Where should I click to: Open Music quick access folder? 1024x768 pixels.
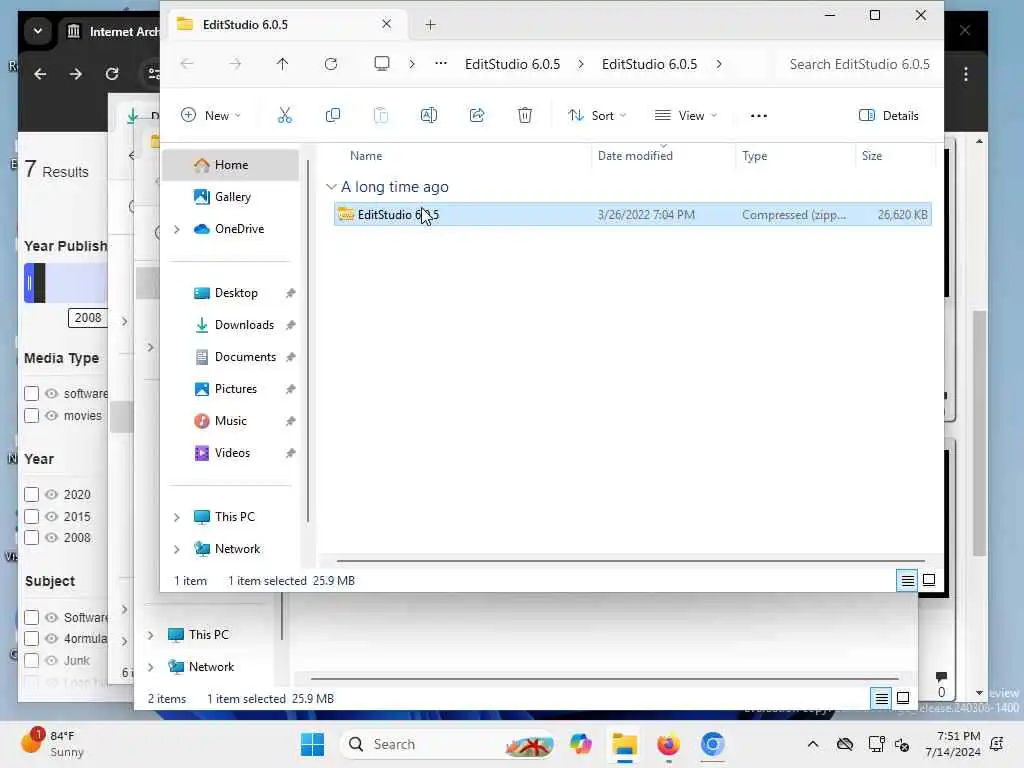tap(231, 421)
